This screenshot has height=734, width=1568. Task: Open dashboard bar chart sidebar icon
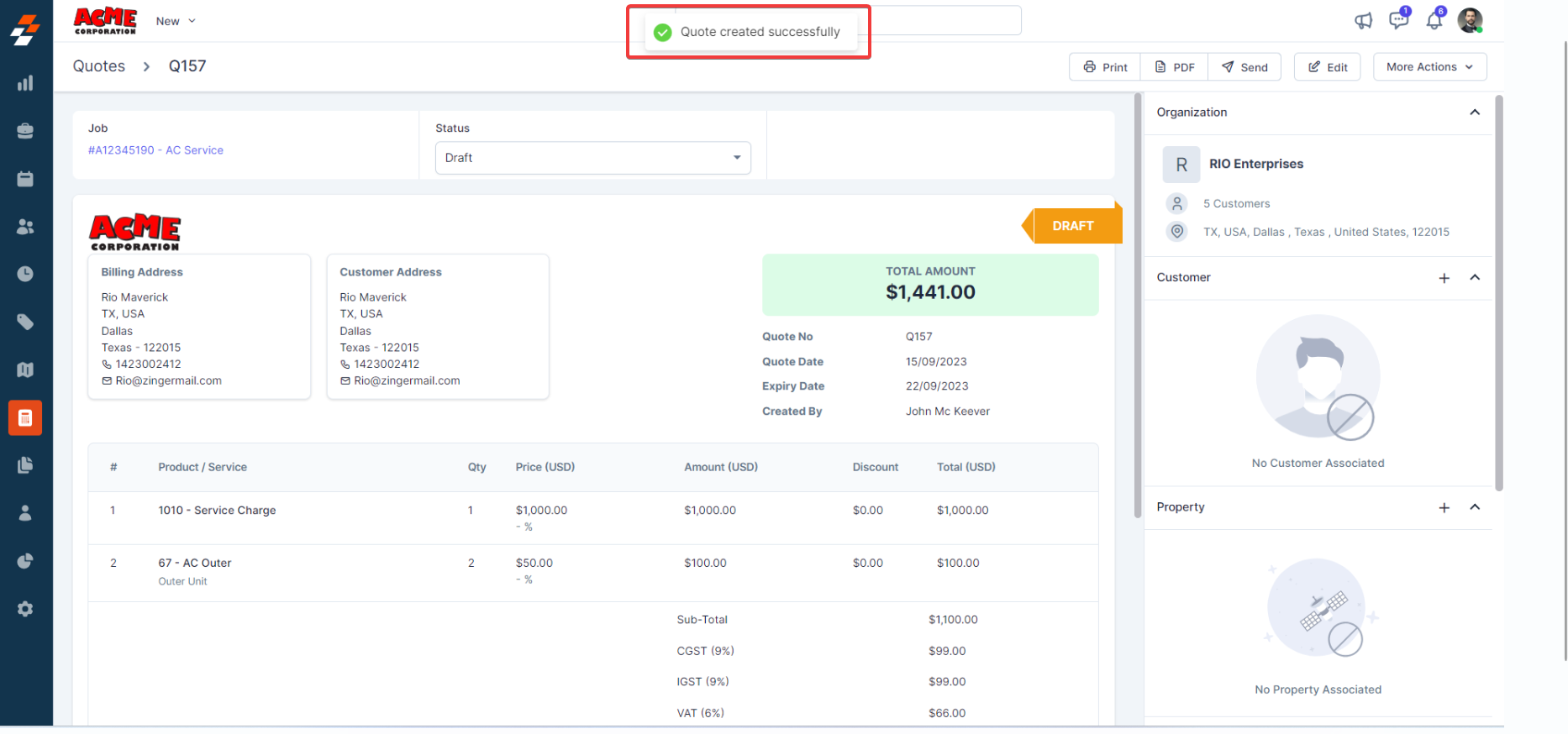pyautogui.click(x=25, y=83)
